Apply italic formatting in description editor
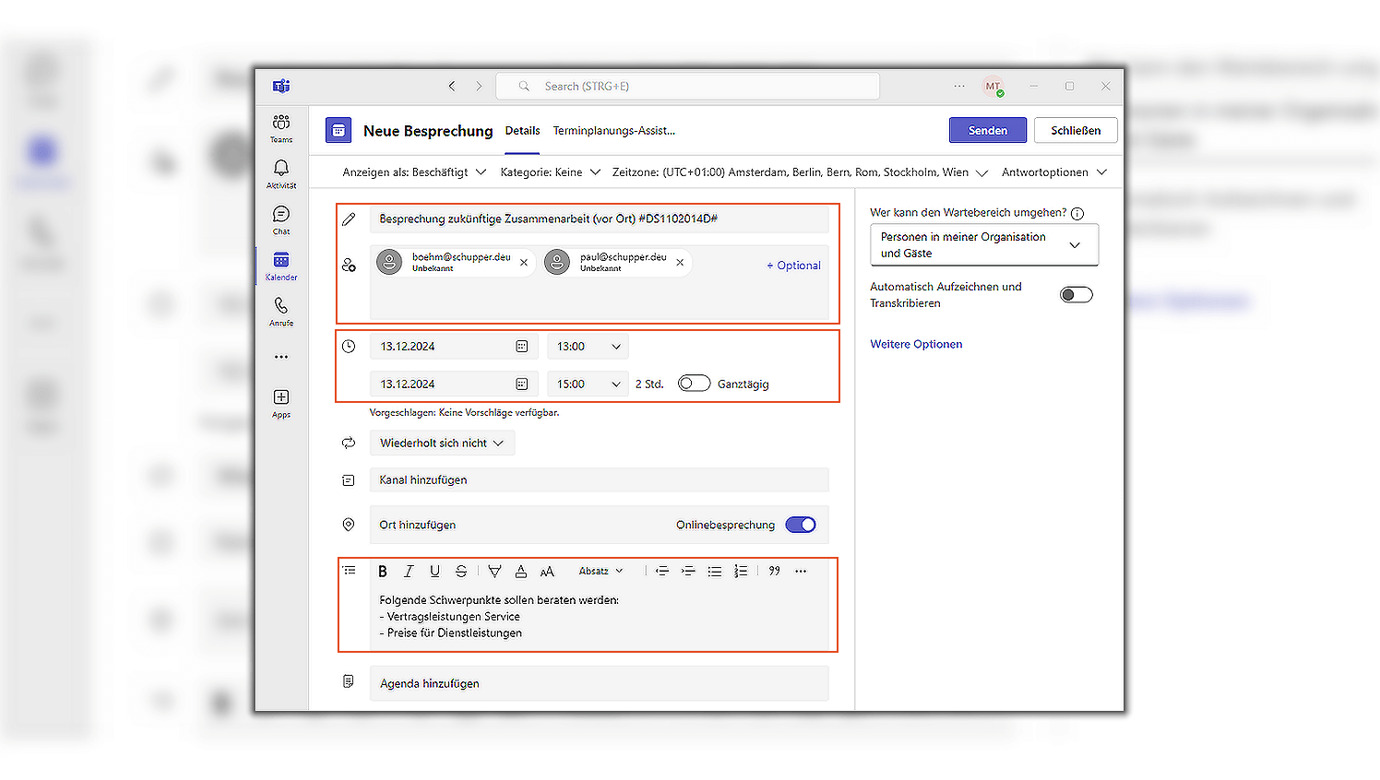1380x780 pixels. tap(408, 571)
